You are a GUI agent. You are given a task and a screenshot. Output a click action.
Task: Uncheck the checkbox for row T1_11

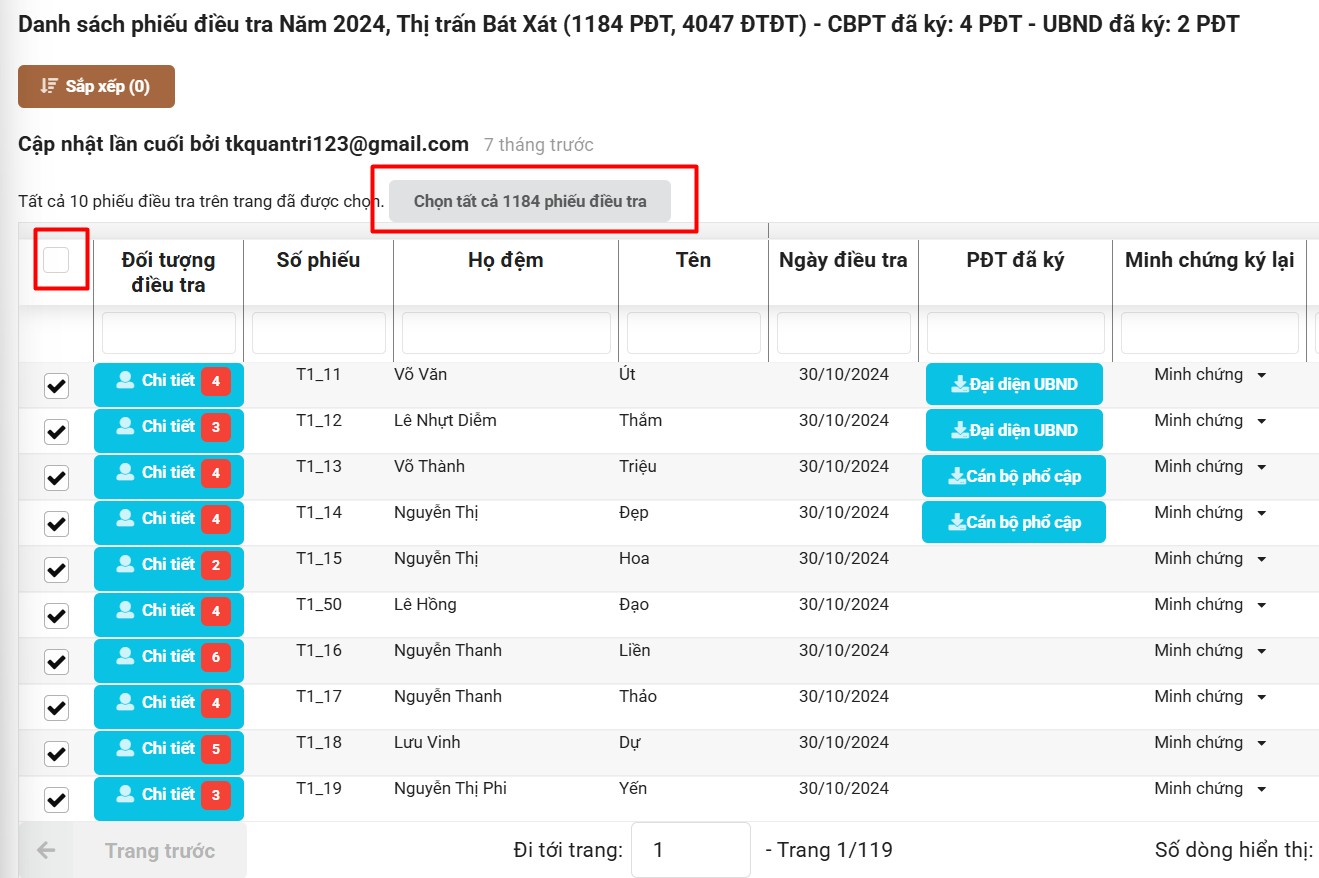[x=57, y=386]
